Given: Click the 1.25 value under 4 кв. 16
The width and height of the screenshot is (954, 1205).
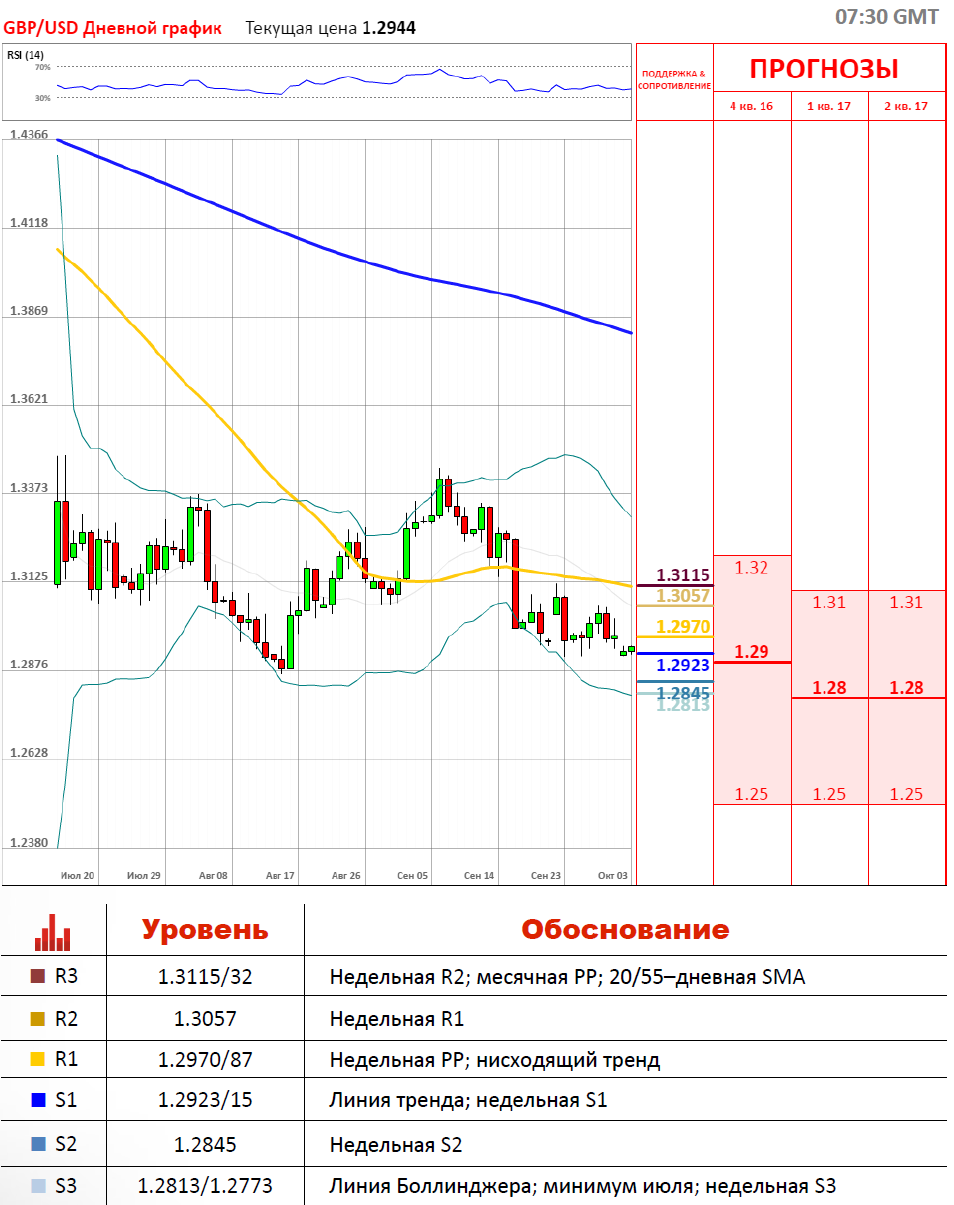Looking at the screenshot, I should click(x=751, y=794).
